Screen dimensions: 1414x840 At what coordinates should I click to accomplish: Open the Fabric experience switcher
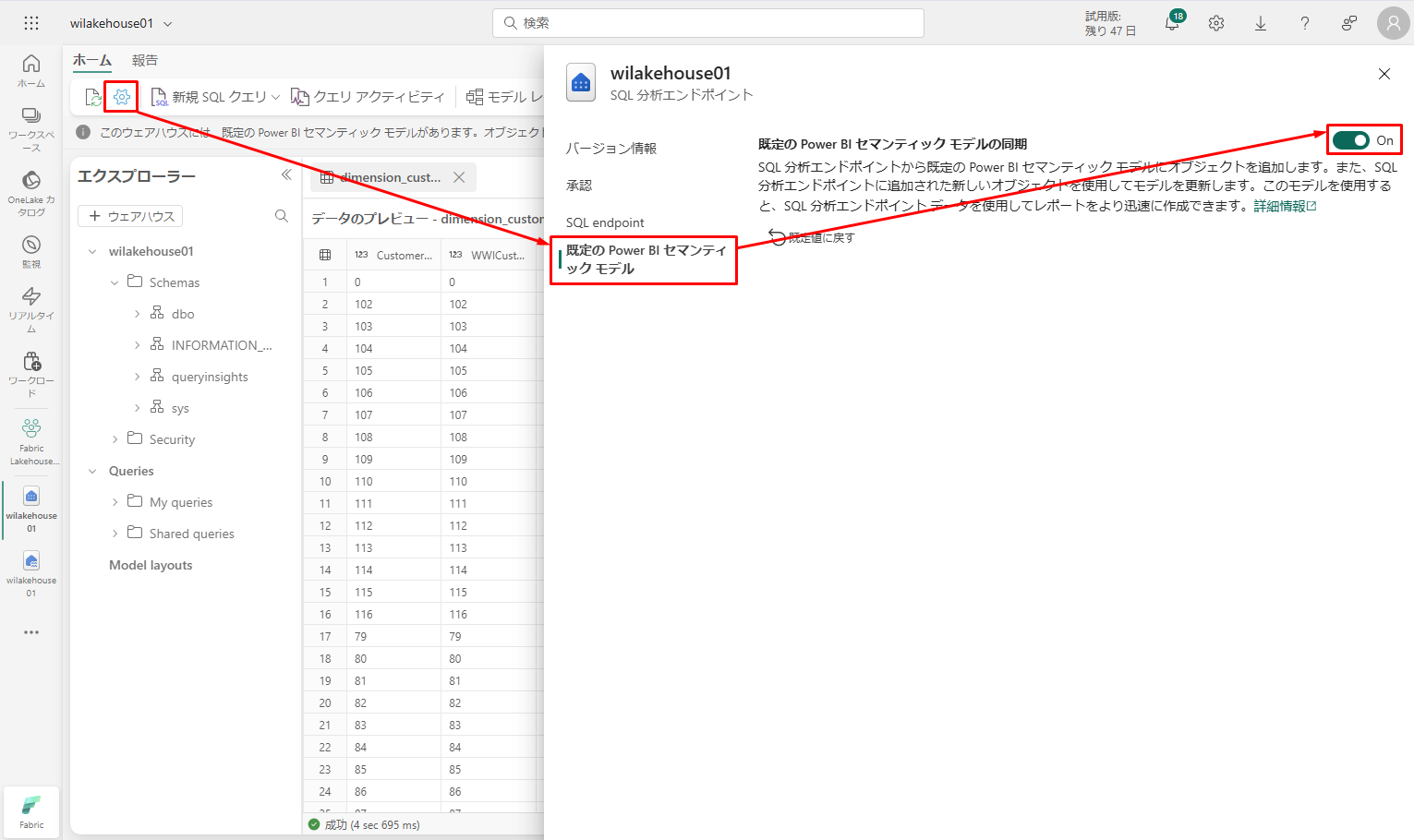[x=31, y=812]
